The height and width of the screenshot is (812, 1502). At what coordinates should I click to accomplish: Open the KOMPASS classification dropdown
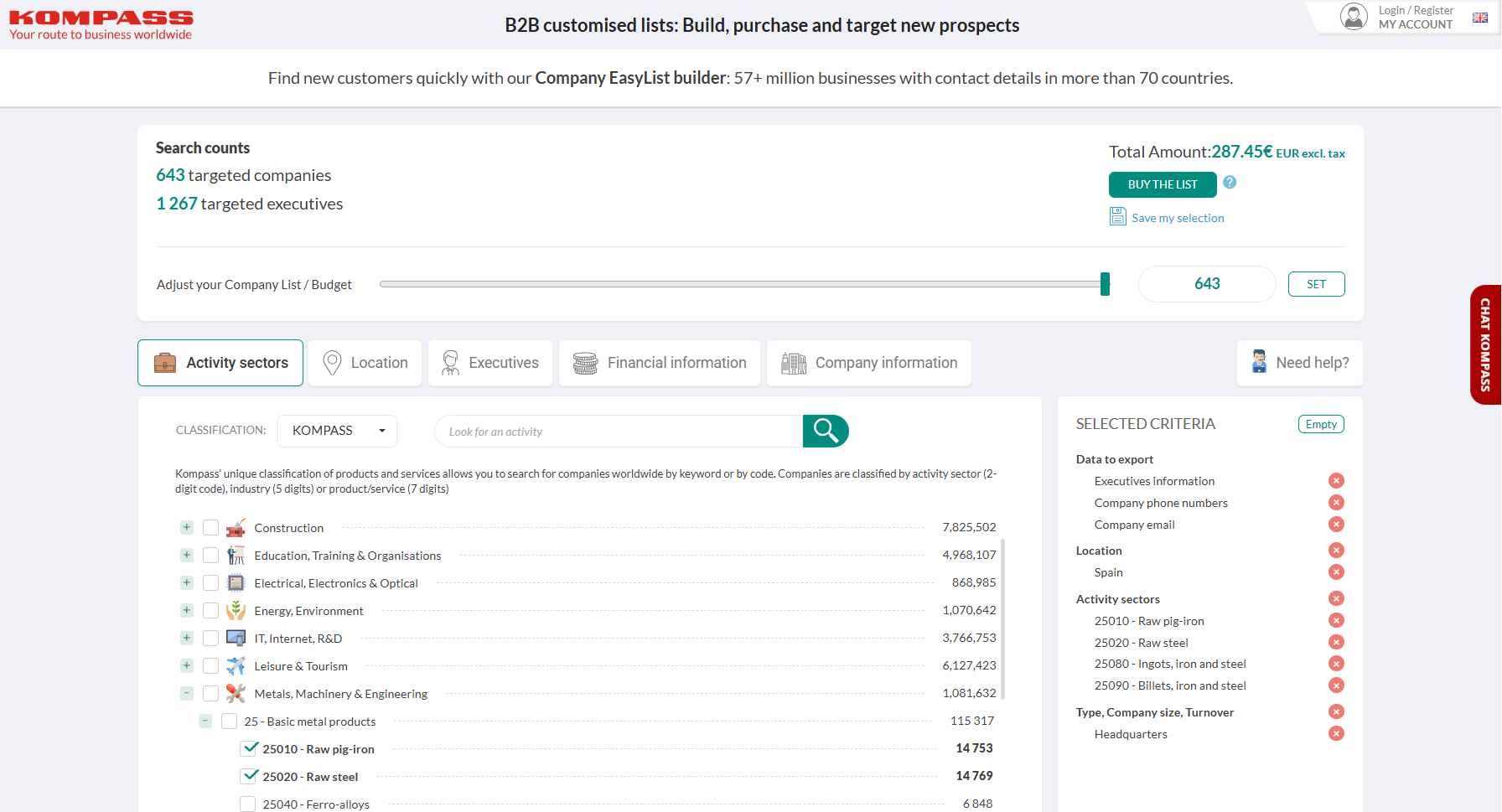click(x=337, y=431)
